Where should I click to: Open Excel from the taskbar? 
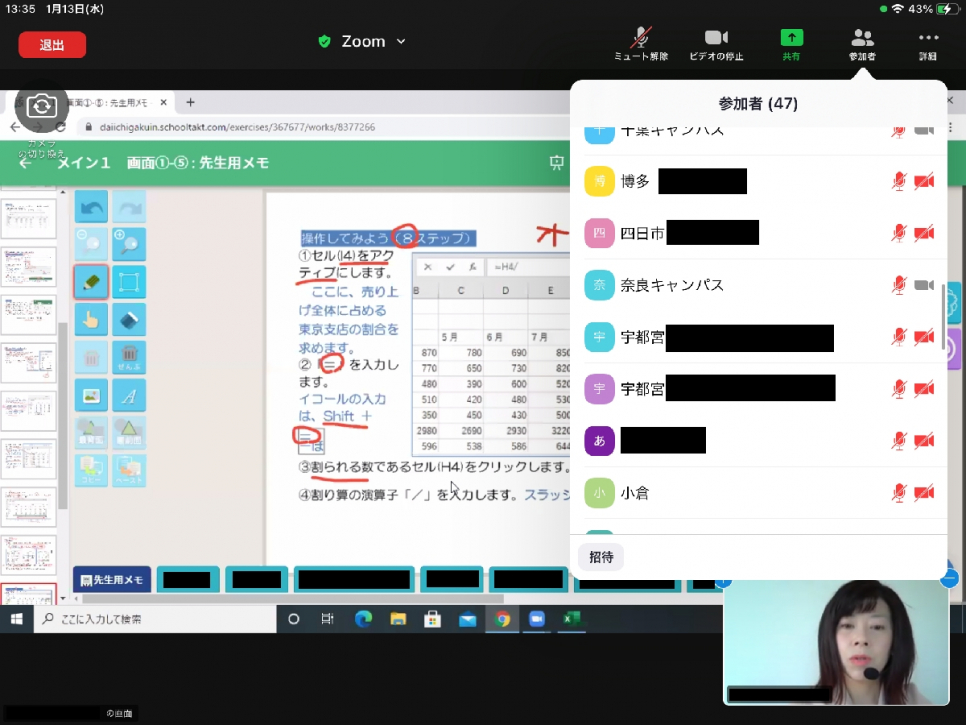pos(571,619)
